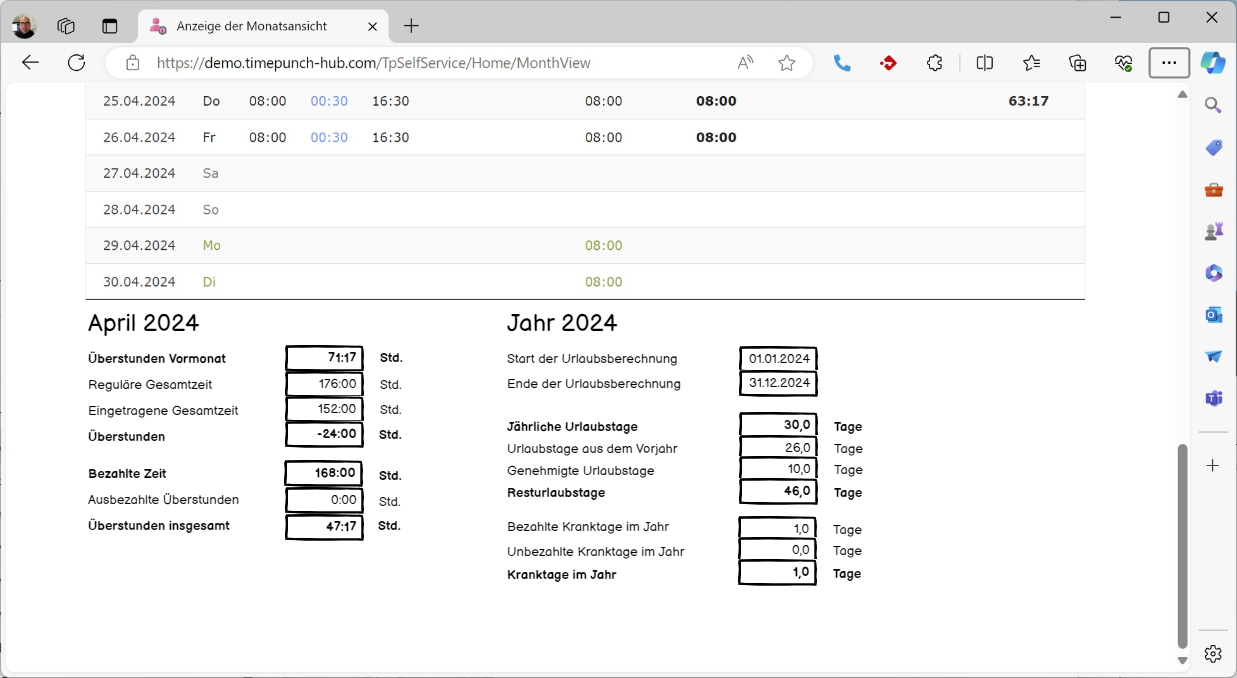Screen dimensions: 1237x678
Task: Open the Extensions puzzle icon
Action: point(934,63)
